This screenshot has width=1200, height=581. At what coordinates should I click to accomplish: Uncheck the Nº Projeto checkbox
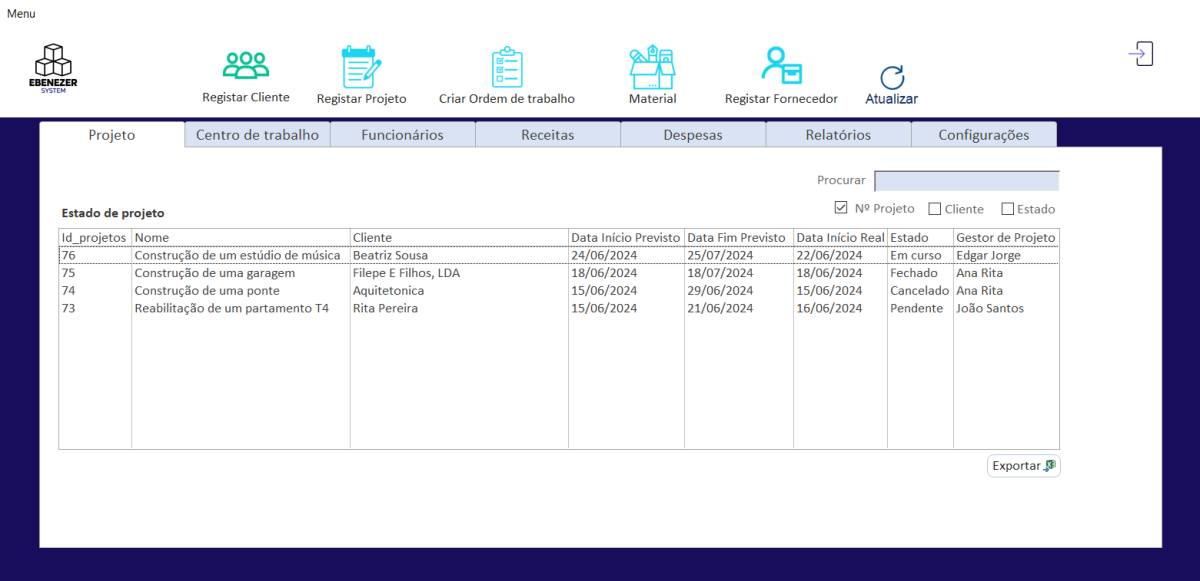841,208
